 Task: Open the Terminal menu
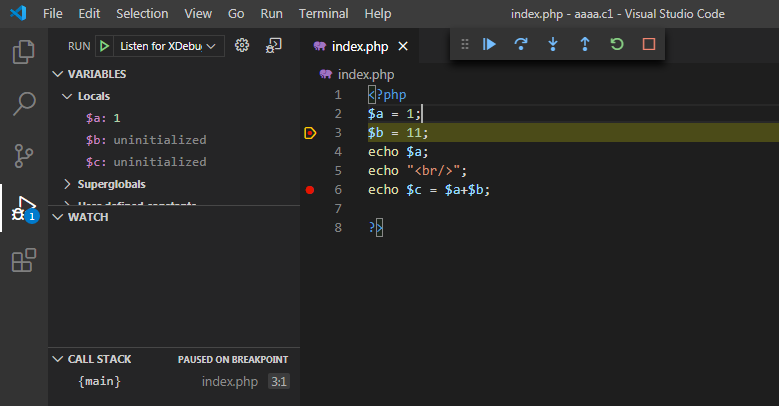click(x=323, y=13)
